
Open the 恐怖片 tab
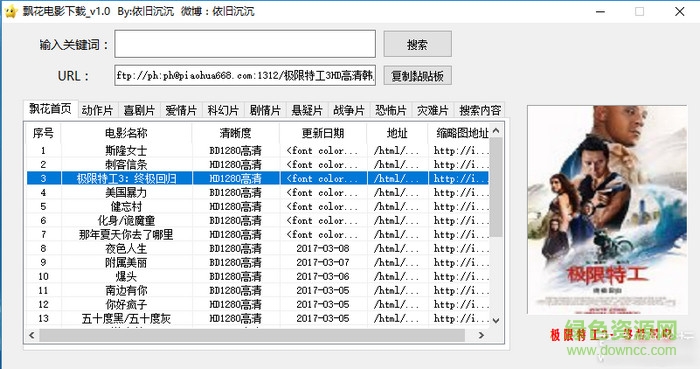(391, 110)
